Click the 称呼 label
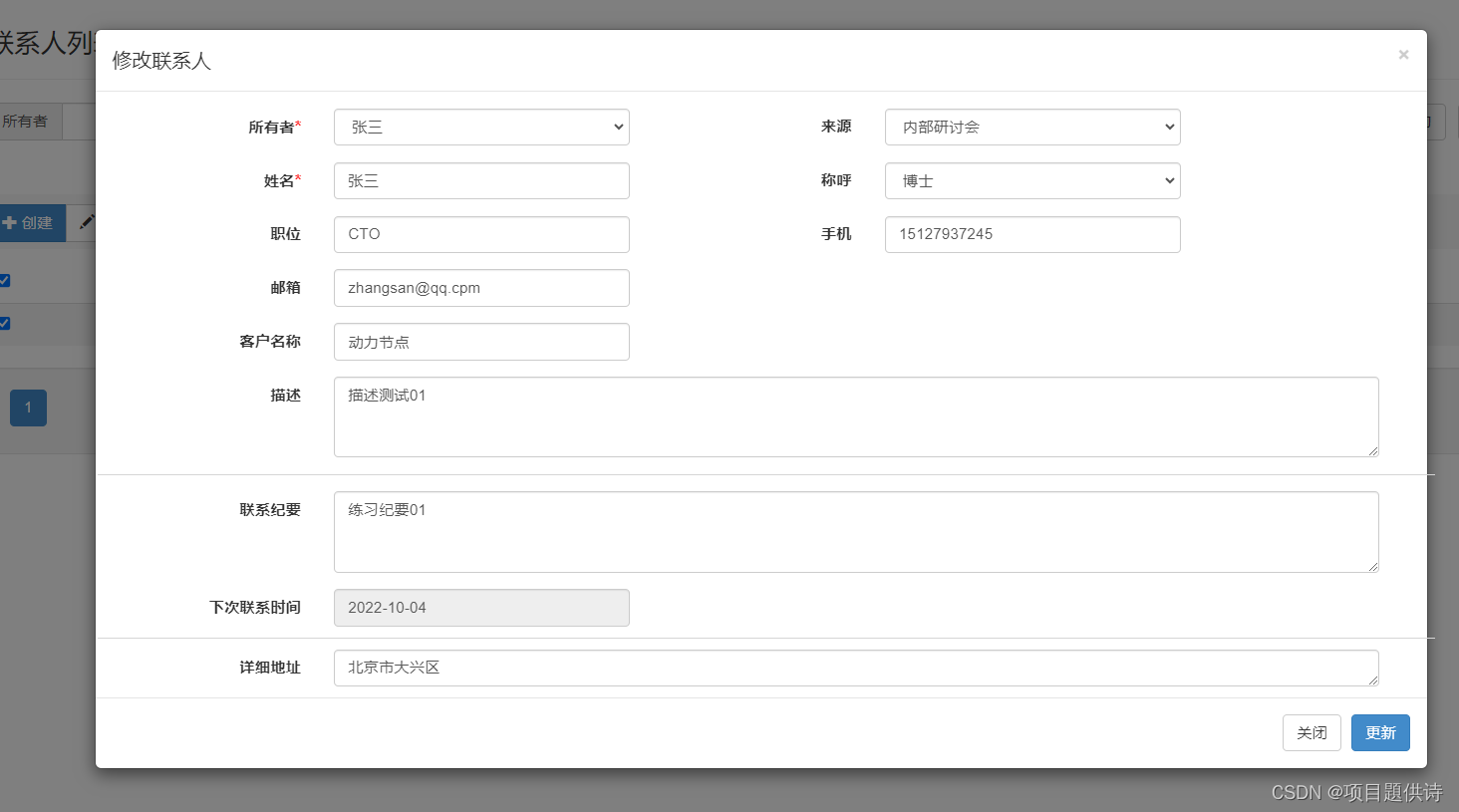 (836, 180)
